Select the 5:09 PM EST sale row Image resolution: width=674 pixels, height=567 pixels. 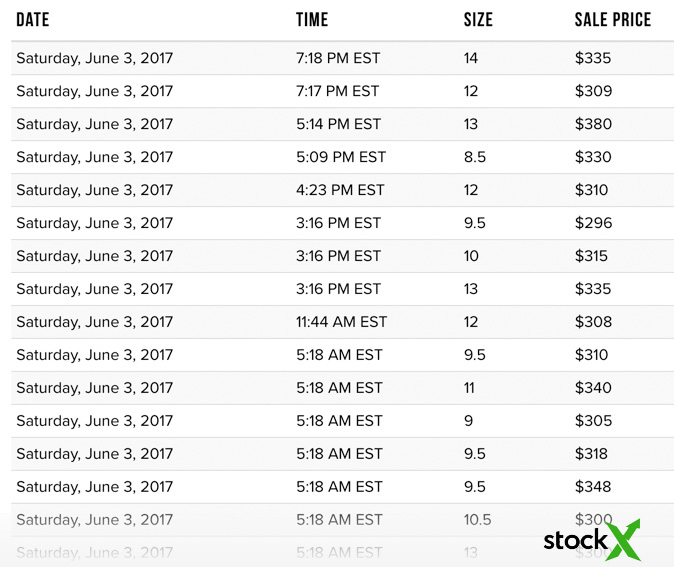[x=341, y=157]
